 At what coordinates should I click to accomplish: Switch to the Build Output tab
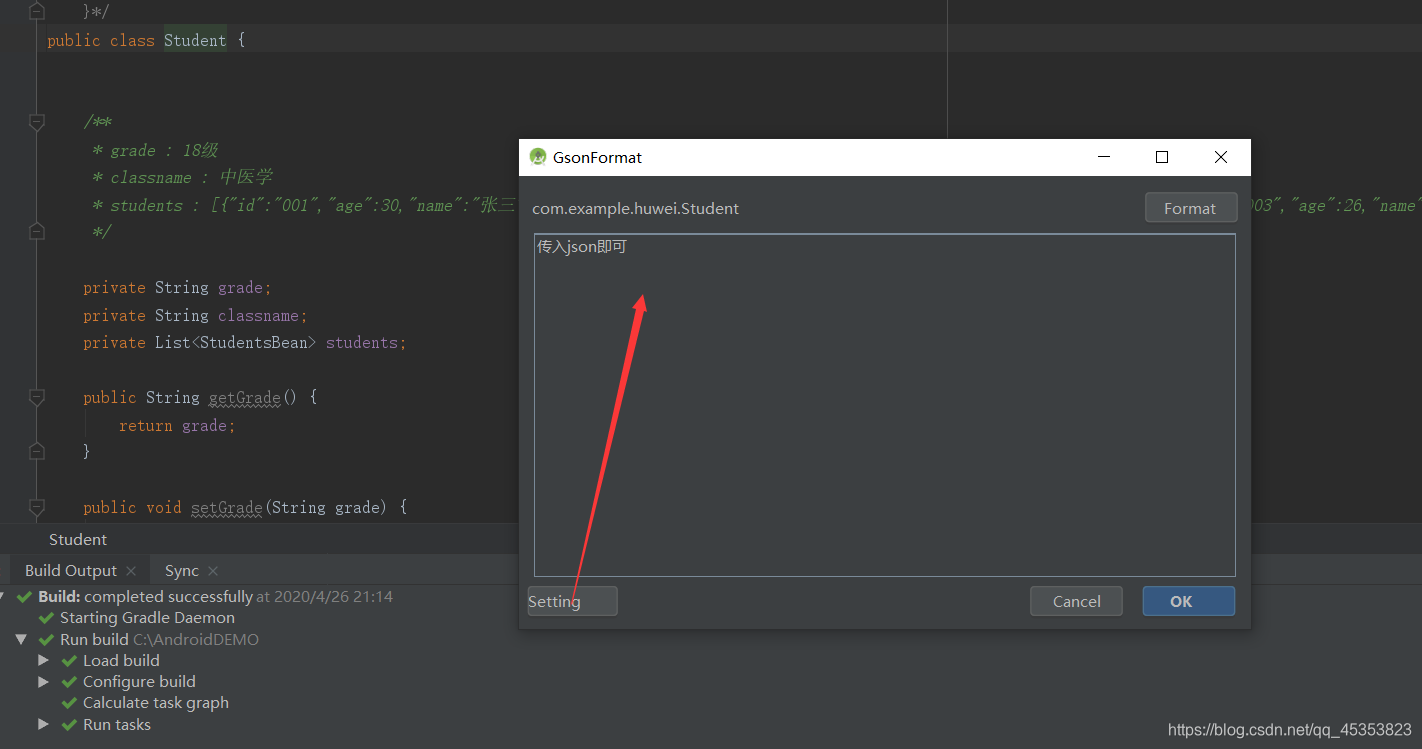click(x=71, y=570)
